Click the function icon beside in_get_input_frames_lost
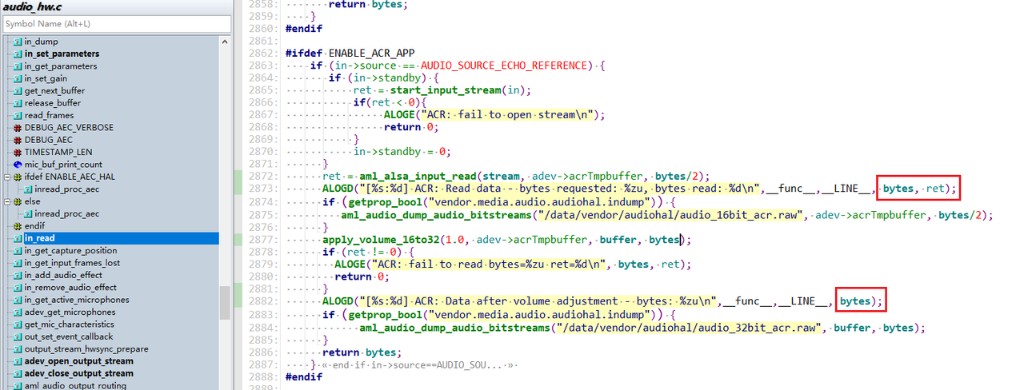The width and height of the screenshot is (1024, 390). [18, 263]
